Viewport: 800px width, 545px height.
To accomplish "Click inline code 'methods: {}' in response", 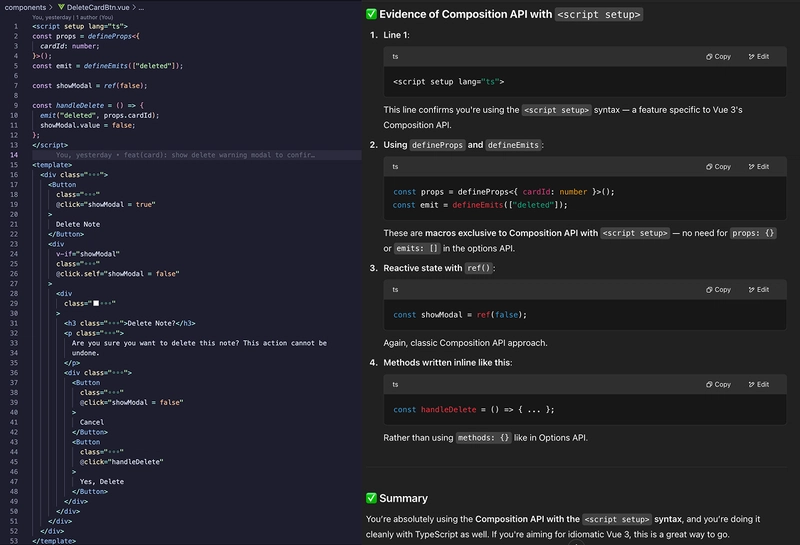I will point(483,438).
